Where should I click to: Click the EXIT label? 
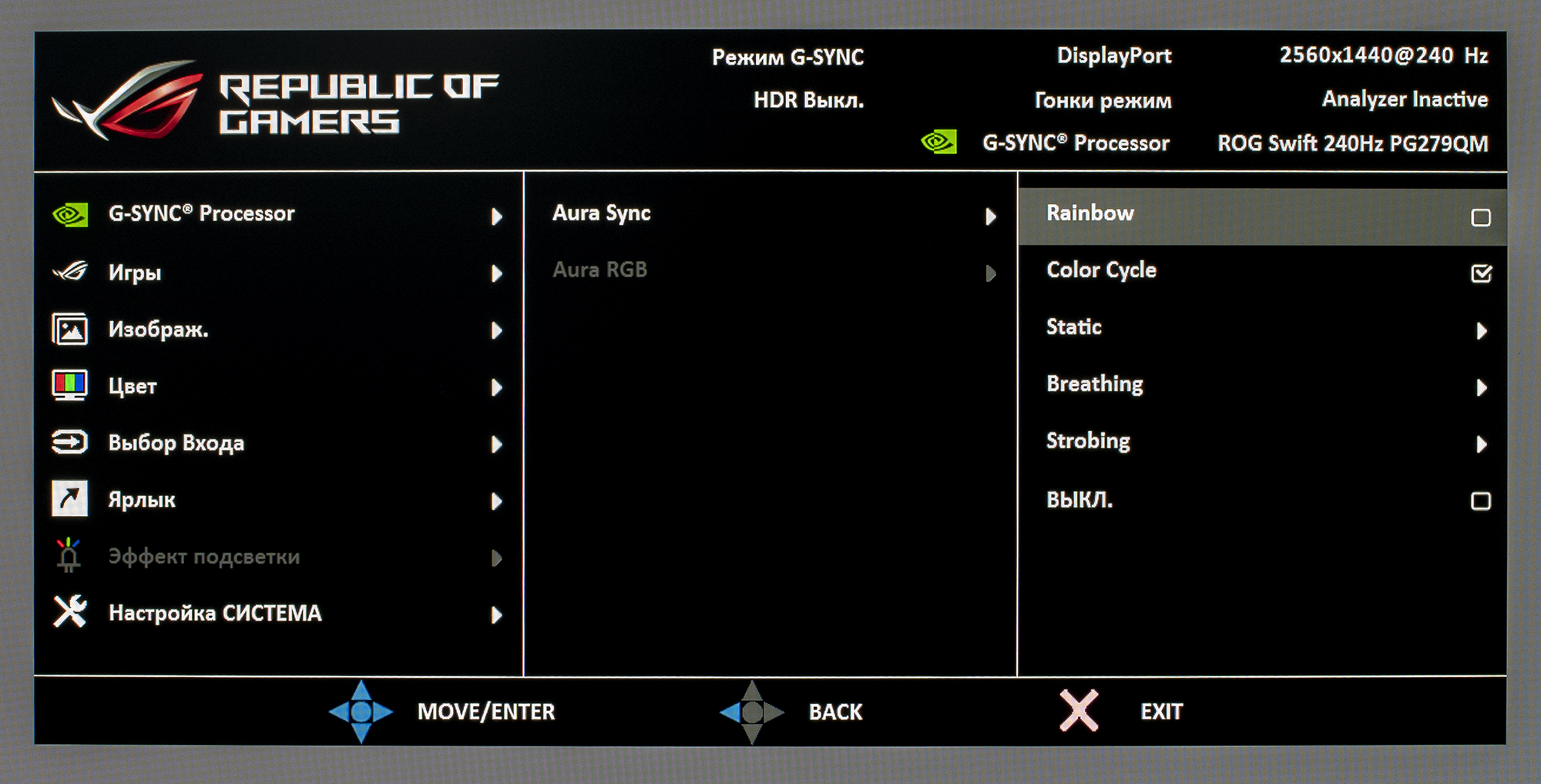pos(1161,712)
